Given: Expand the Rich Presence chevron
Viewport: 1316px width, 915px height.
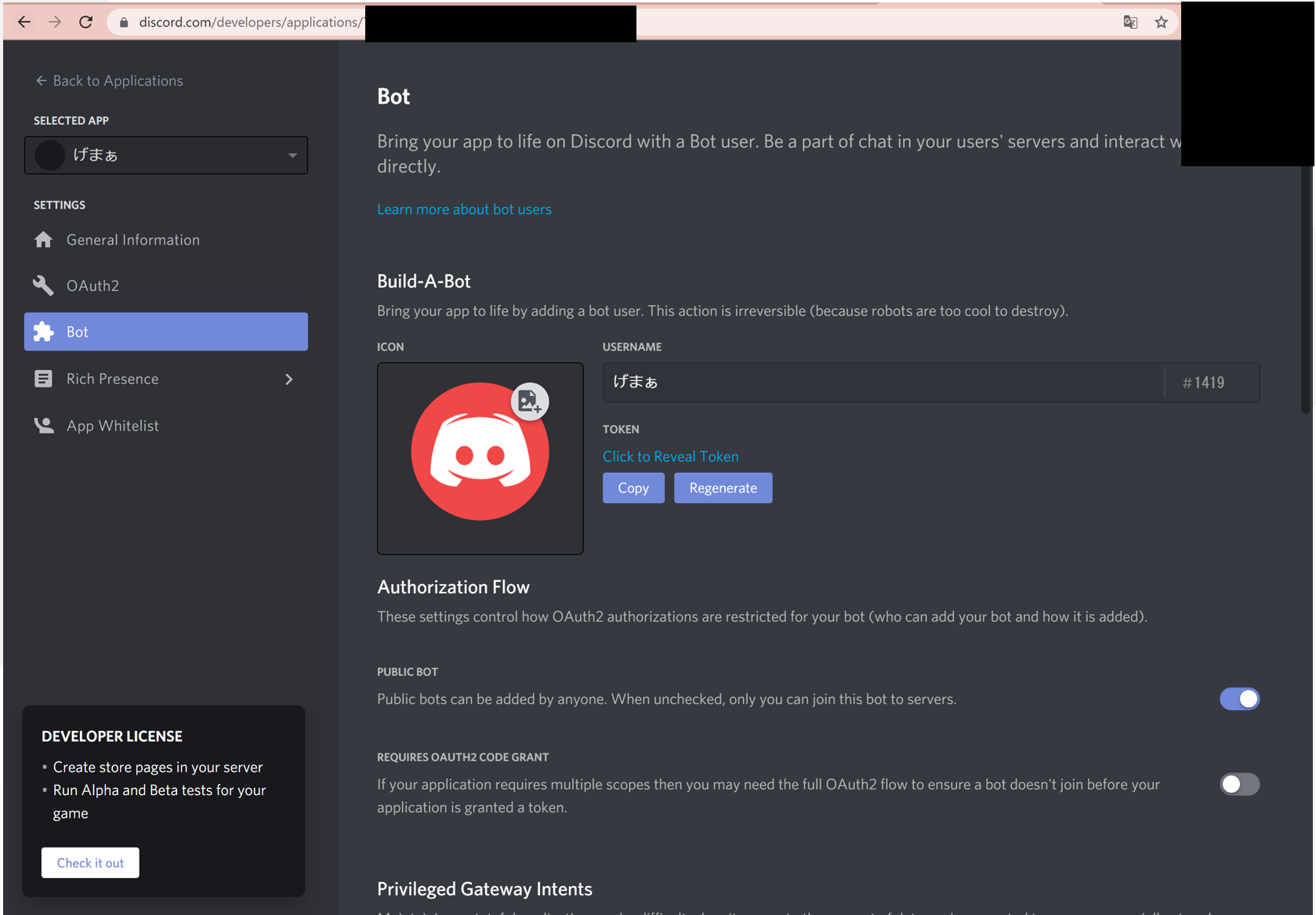Looking at the screenshot, I should tap(289, 379).
